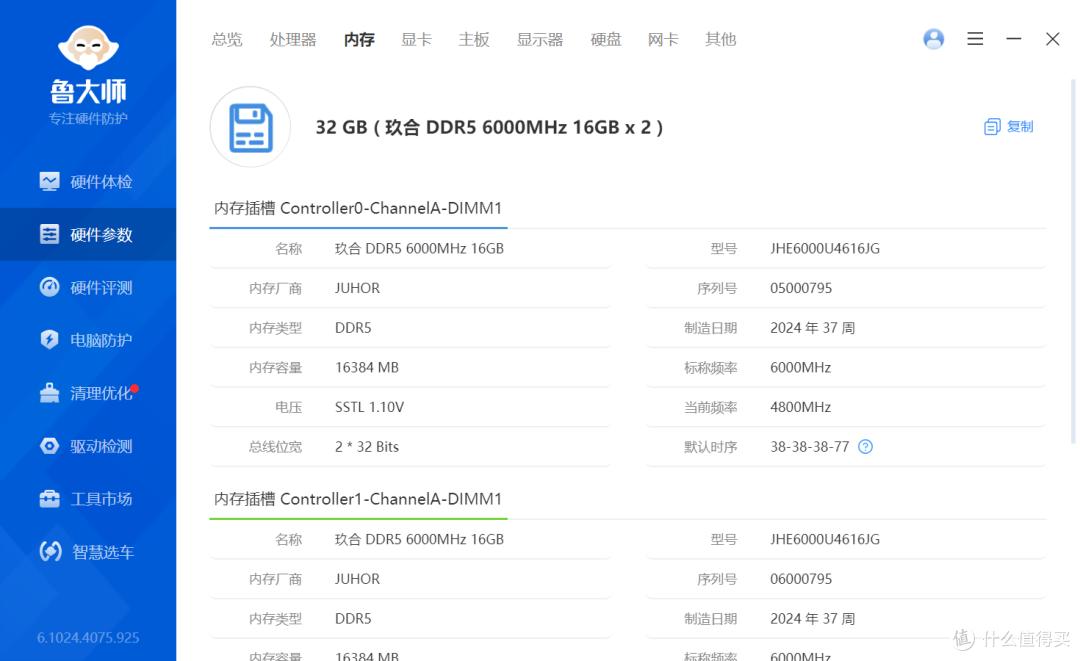Open the hamburger main menu
Screen dimensions: 1080x661
pyautogui.click(x=975, y=39)
